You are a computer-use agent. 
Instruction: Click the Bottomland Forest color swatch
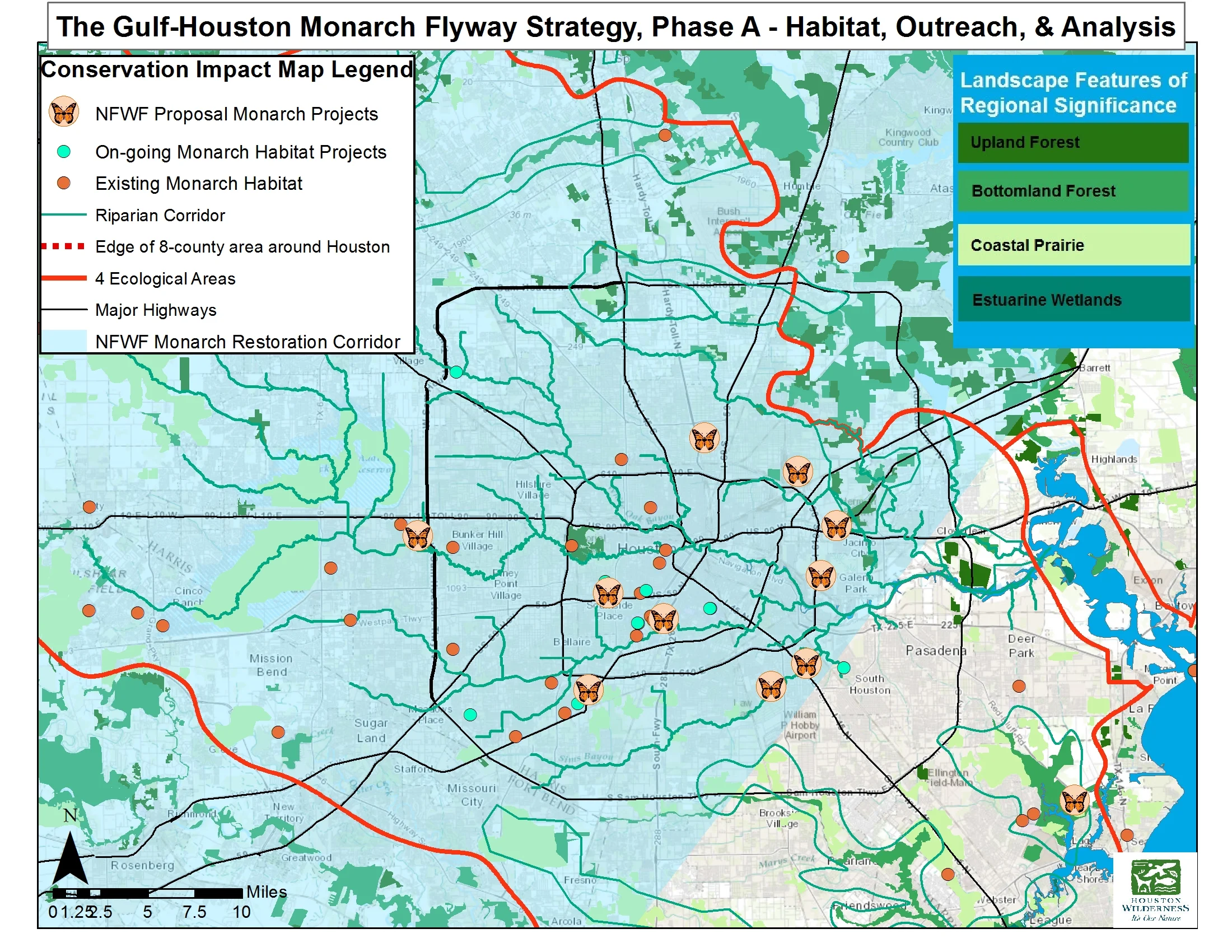pos(1073,191)
